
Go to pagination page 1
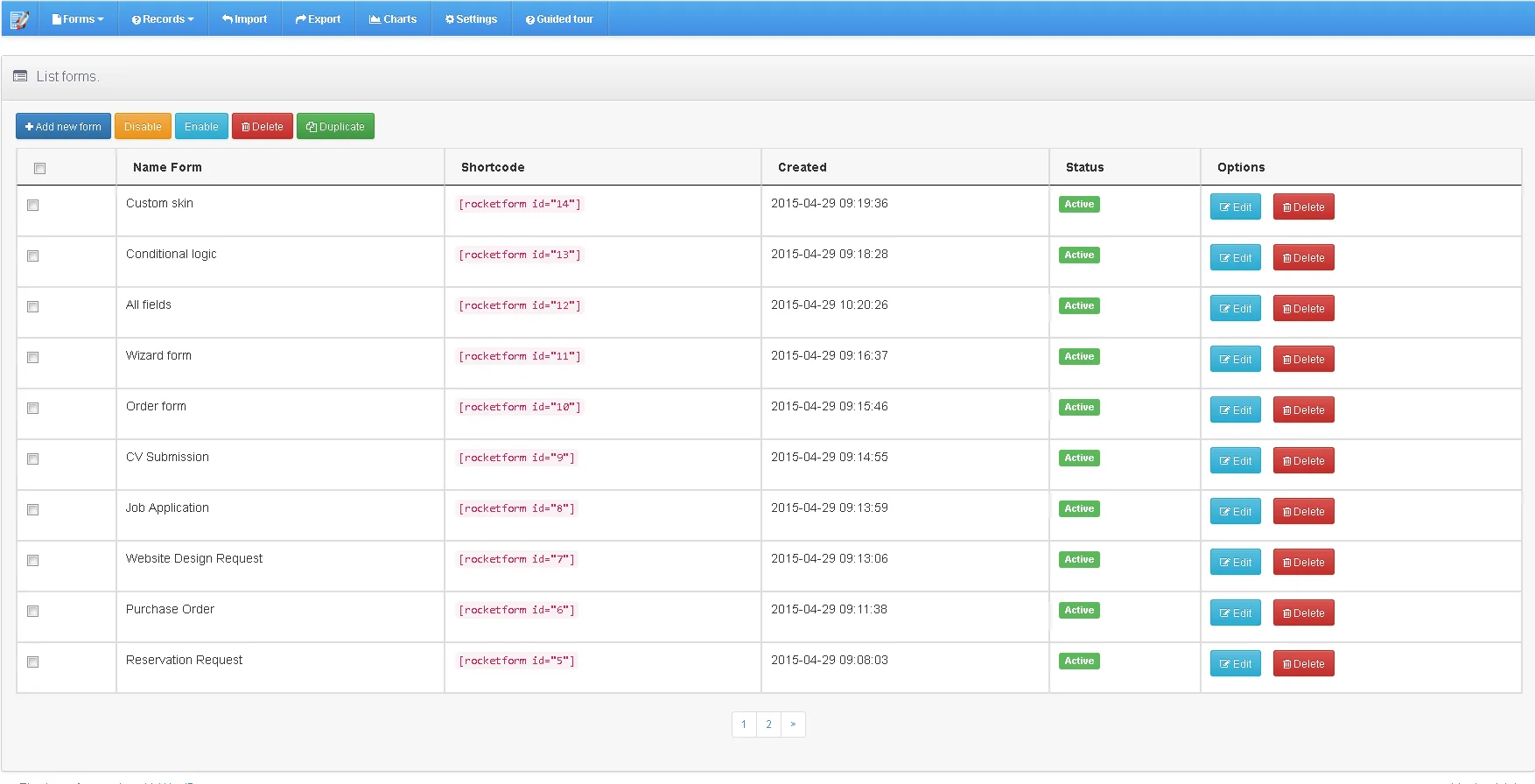click(744, 724)
